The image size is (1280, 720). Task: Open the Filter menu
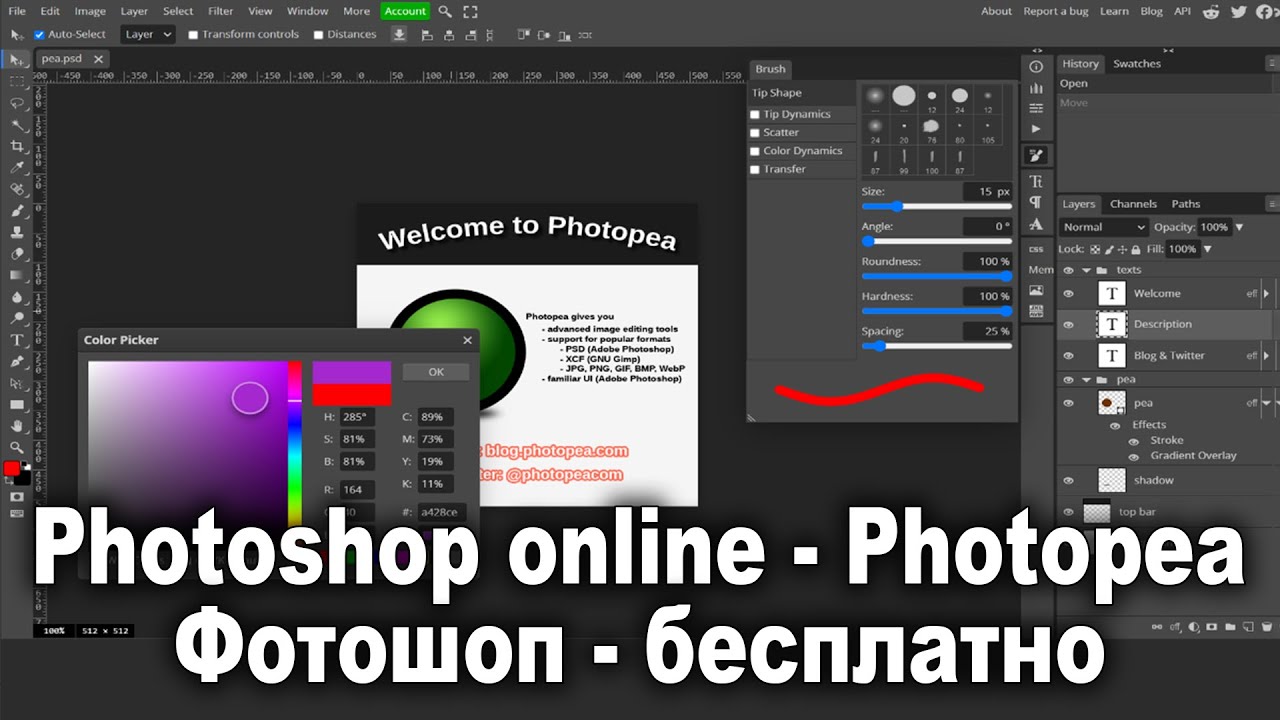(220, 11)
